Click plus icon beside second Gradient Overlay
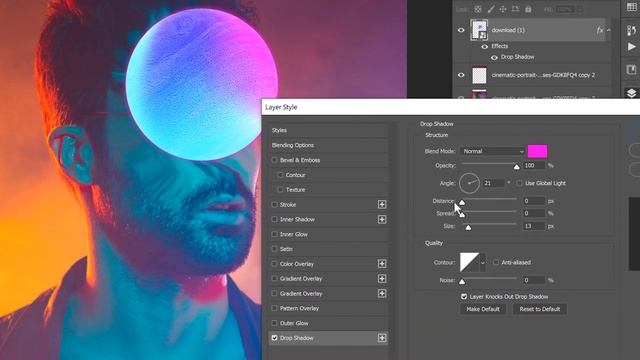 pos(382,293)
